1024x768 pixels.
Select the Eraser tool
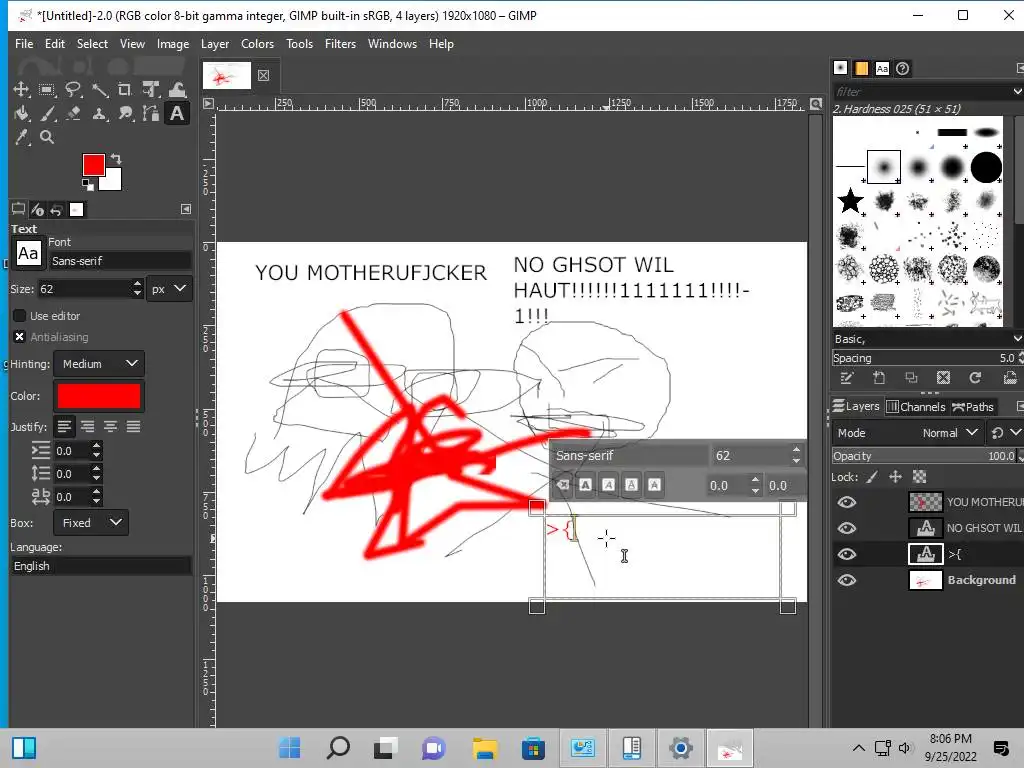pos(73,114)
